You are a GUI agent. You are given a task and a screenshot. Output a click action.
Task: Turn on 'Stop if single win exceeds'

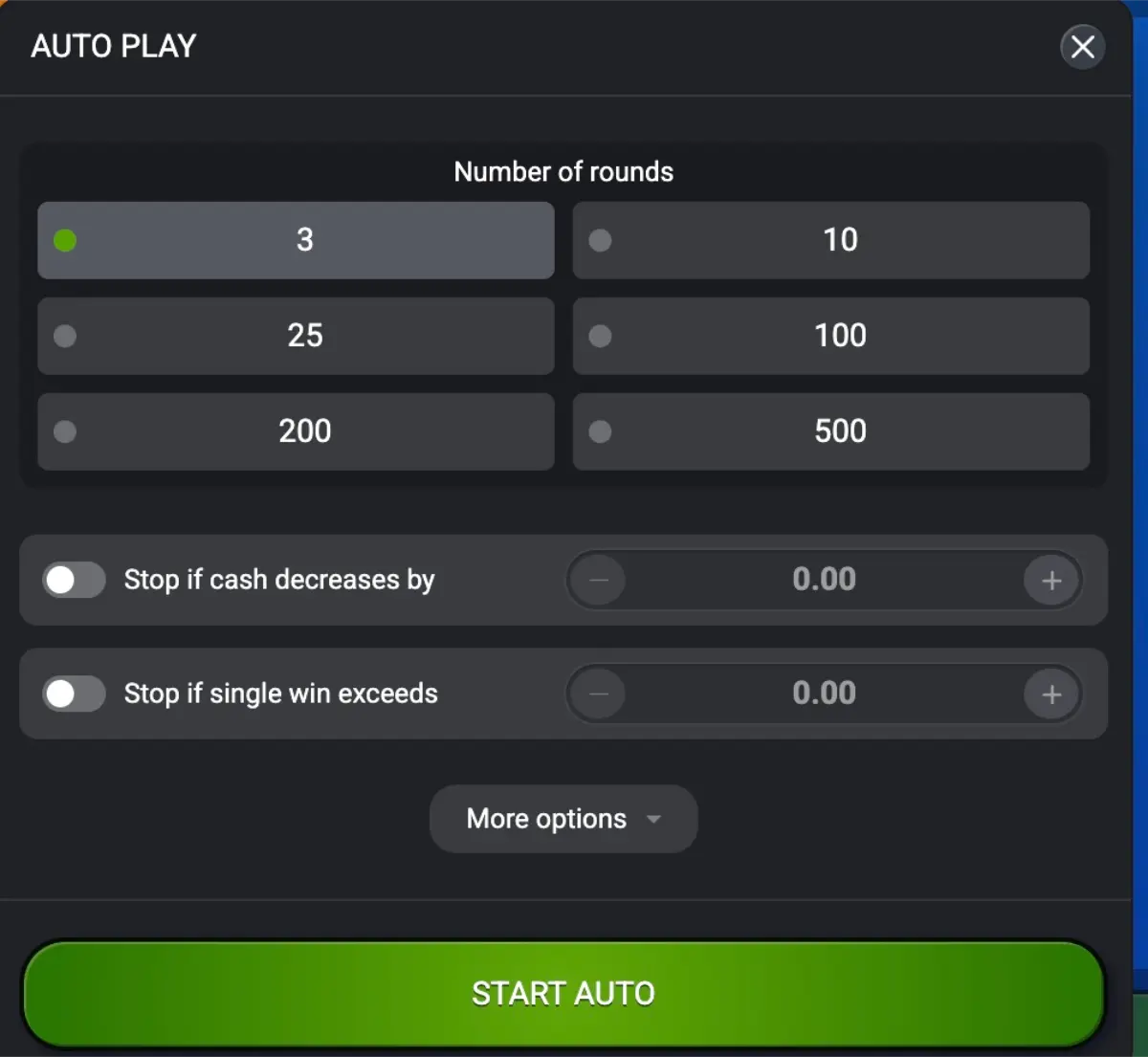[x=74, y=694]
